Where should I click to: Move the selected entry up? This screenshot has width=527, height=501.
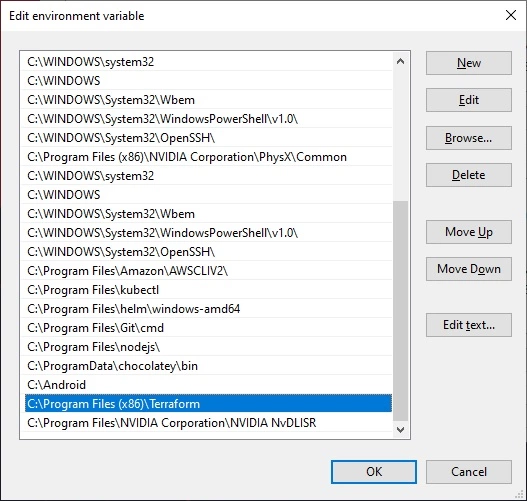469,232
